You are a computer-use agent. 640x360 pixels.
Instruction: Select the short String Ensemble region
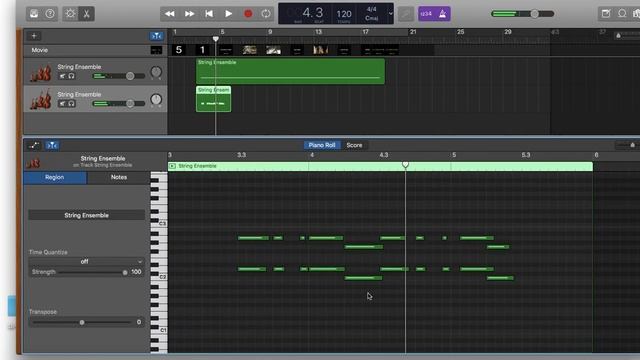pos(213,99)
